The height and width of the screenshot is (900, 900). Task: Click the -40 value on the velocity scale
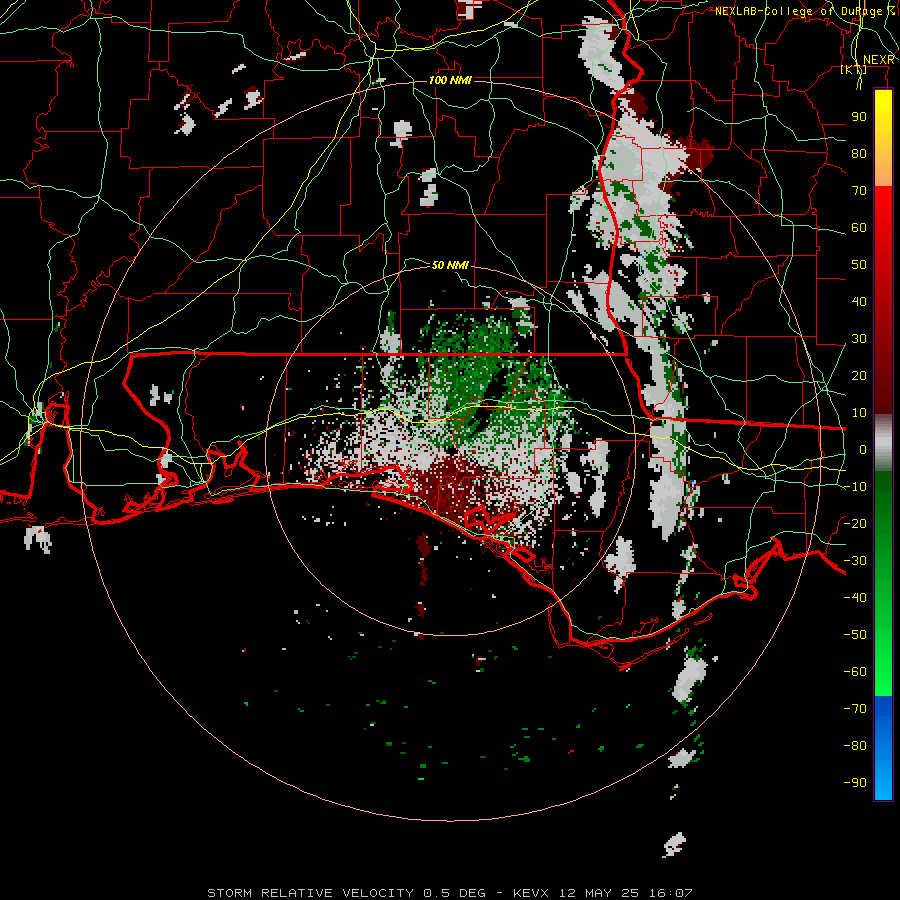coord(855,598)
